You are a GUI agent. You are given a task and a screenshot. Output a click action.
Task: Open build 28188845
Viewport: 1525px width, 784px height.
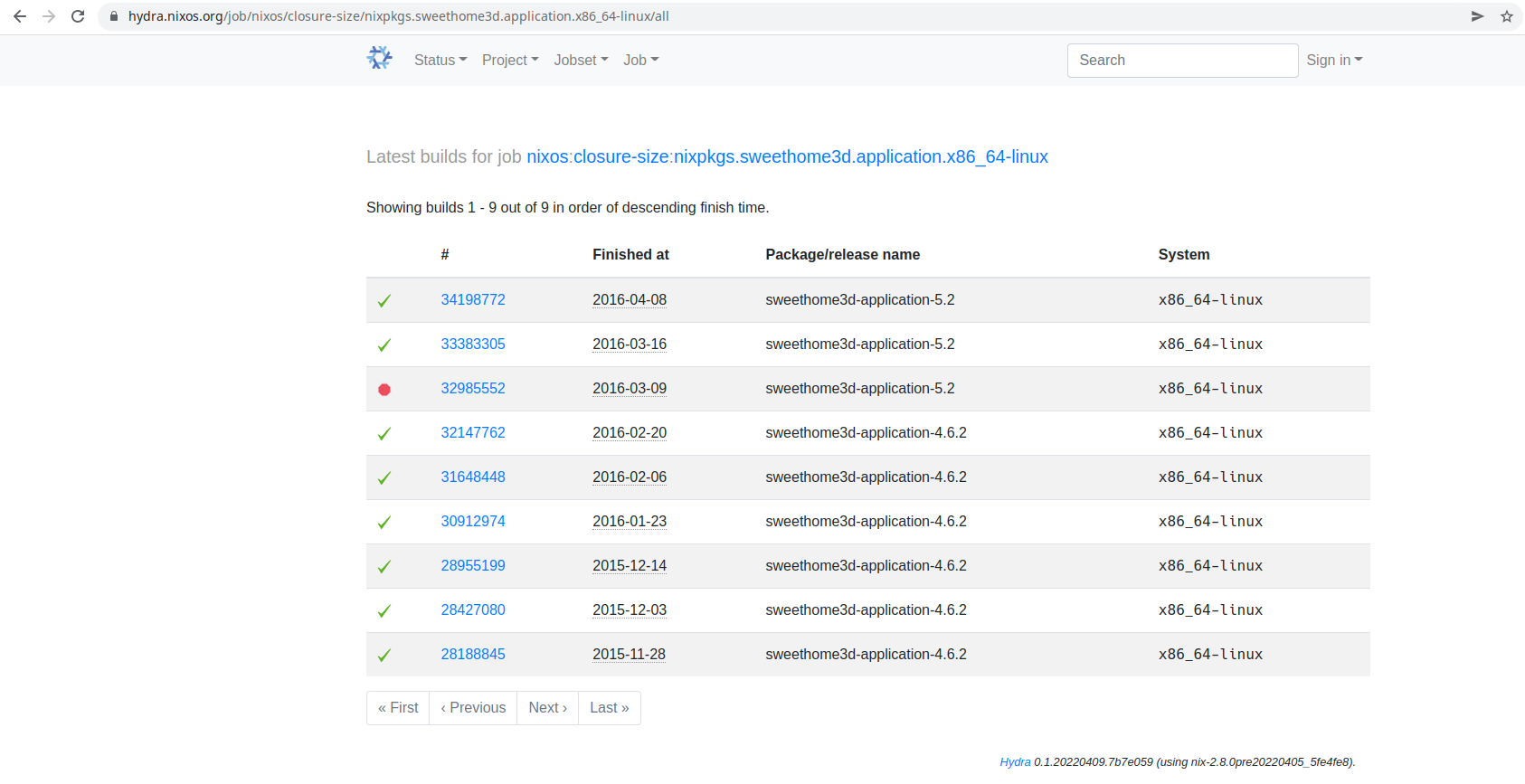[473, 654]
